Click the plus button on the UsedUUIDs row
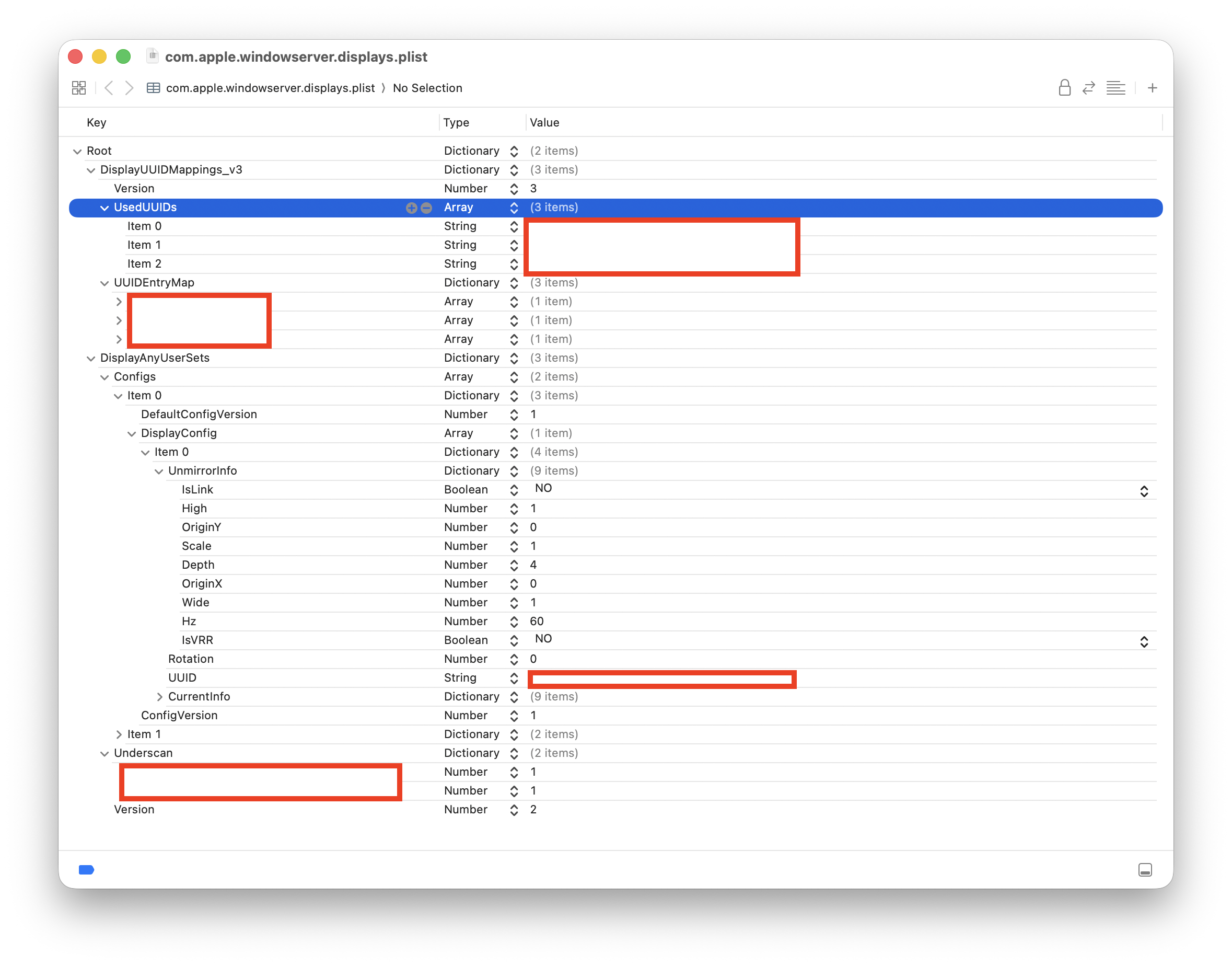The image size is (1232, 966). point(411,208)
